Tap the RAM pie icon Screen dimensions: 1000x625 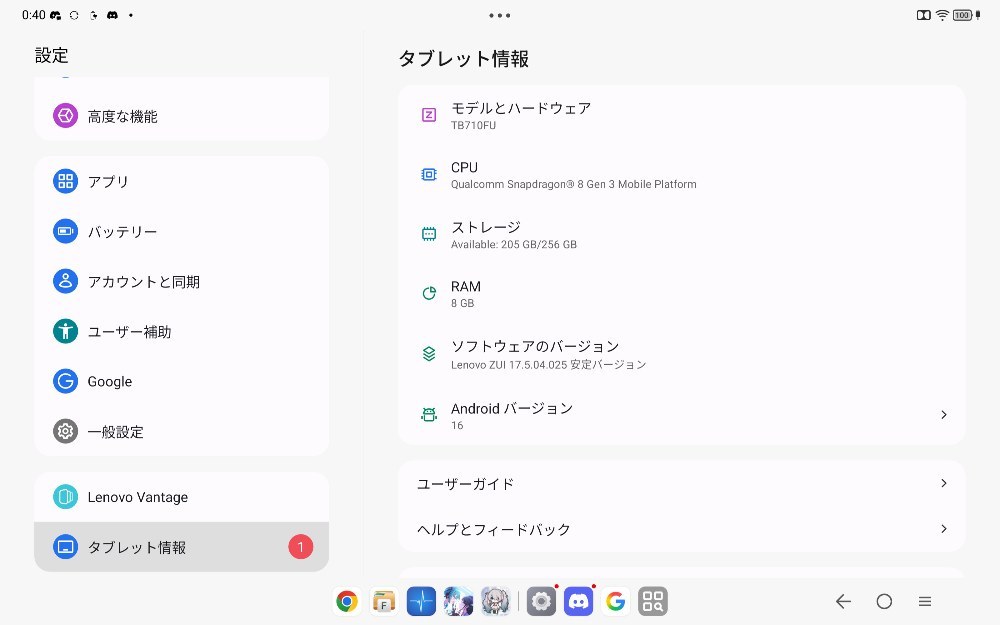[x=429, y=293]
